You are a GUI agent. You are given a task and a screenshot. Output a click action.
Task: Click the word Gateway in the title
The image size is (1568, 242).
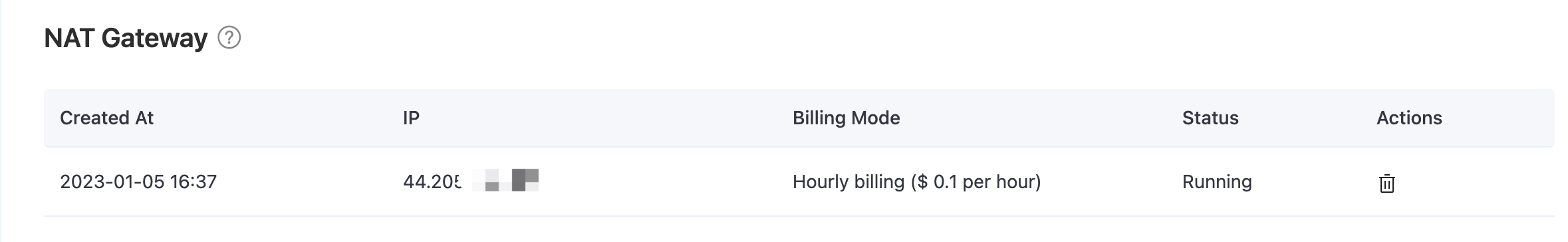click(x=154, y=39)
